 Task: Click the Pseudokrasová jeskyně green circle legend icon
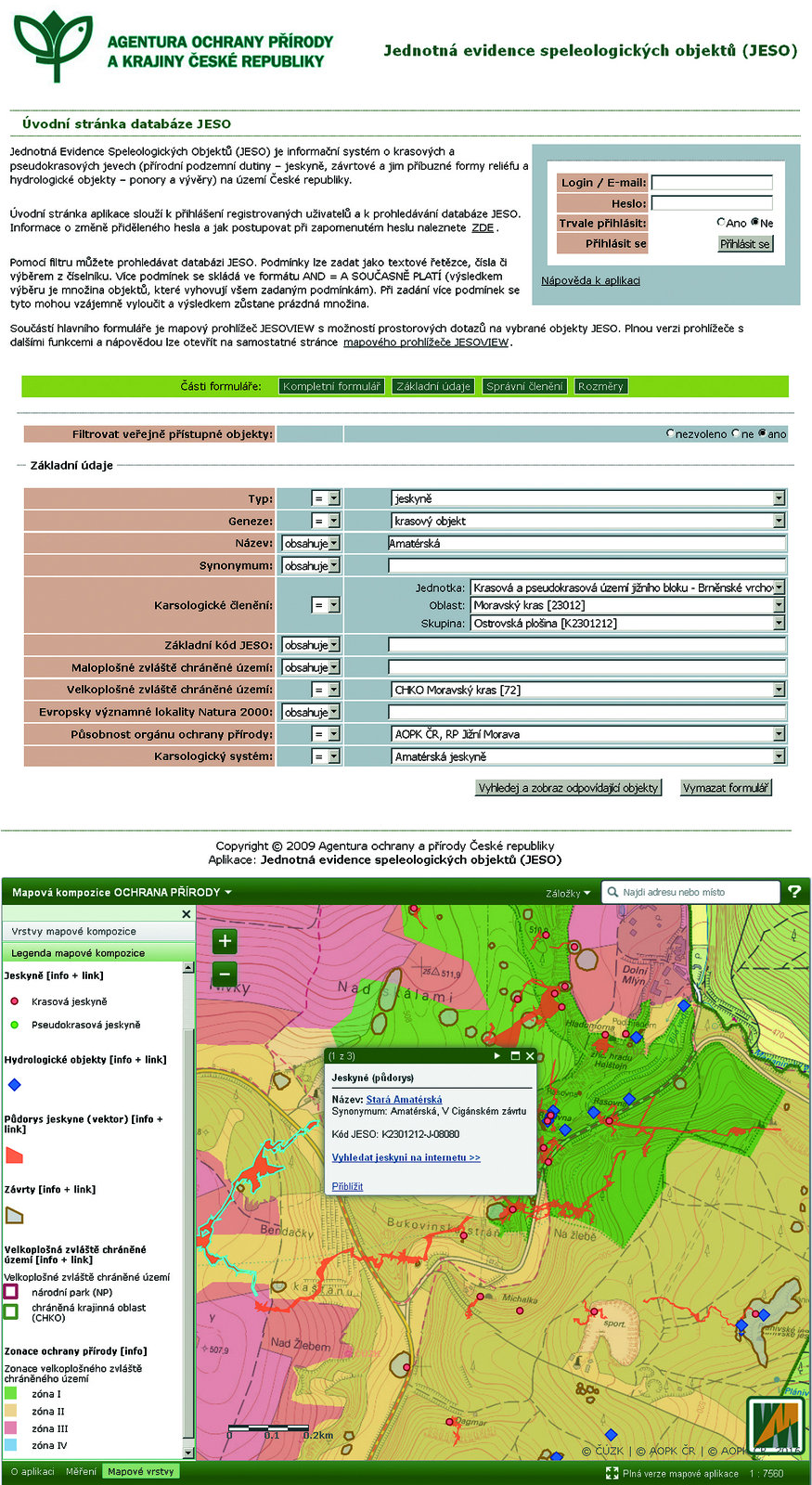point(14,1025)
